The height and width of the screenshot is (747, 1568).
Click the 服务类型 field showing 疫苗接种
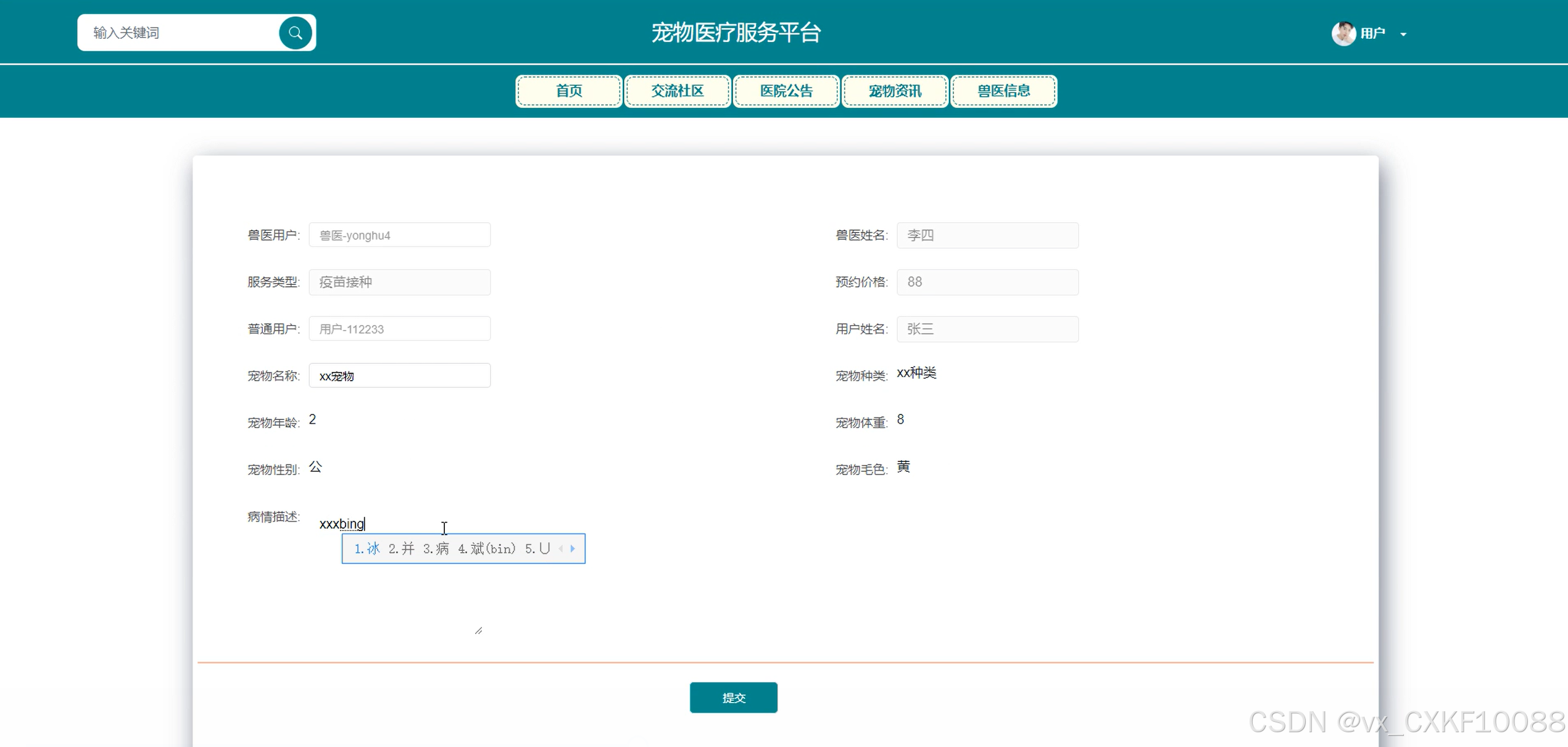399,282
